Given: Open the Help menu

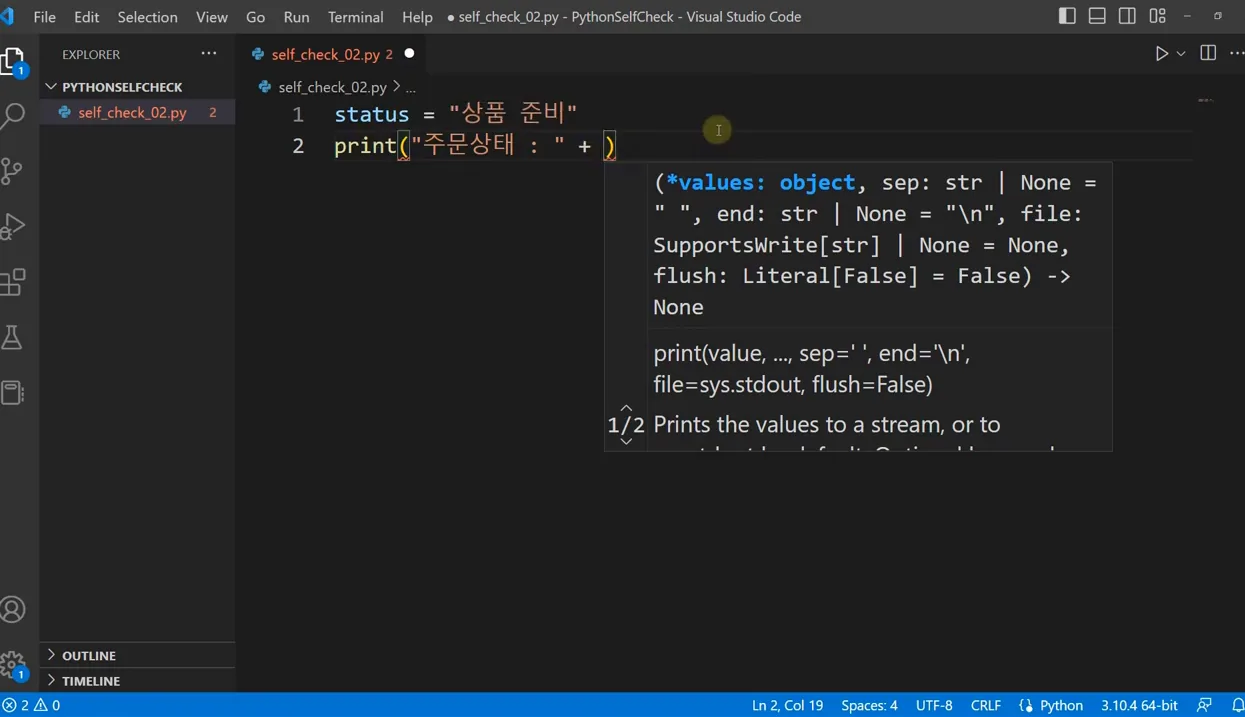Looking at the screenshot, I should pyautogui.click(x=417, y=17).
